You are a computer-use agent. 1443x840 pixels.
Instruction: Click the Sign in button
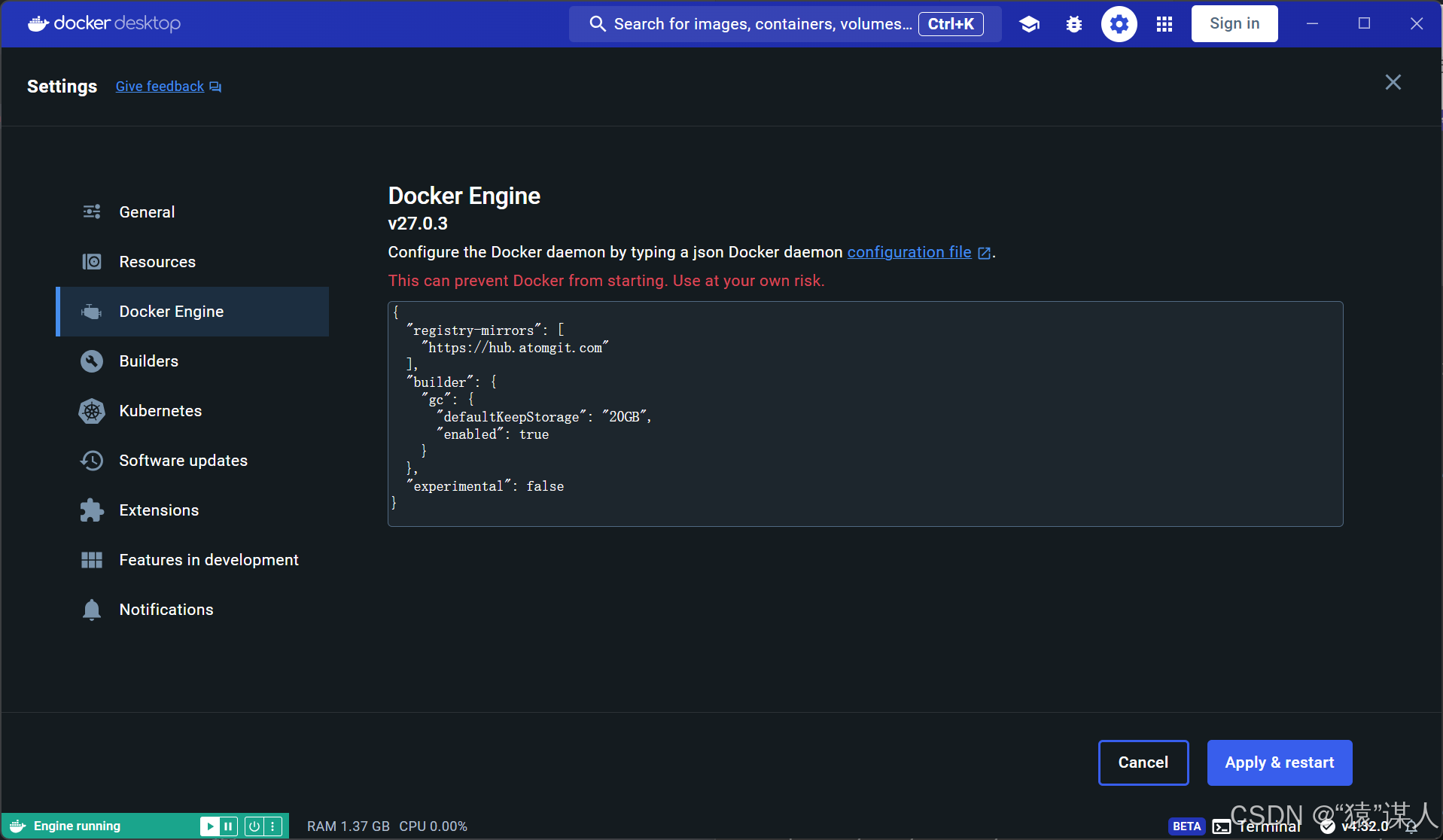(x=1234, y=23)
